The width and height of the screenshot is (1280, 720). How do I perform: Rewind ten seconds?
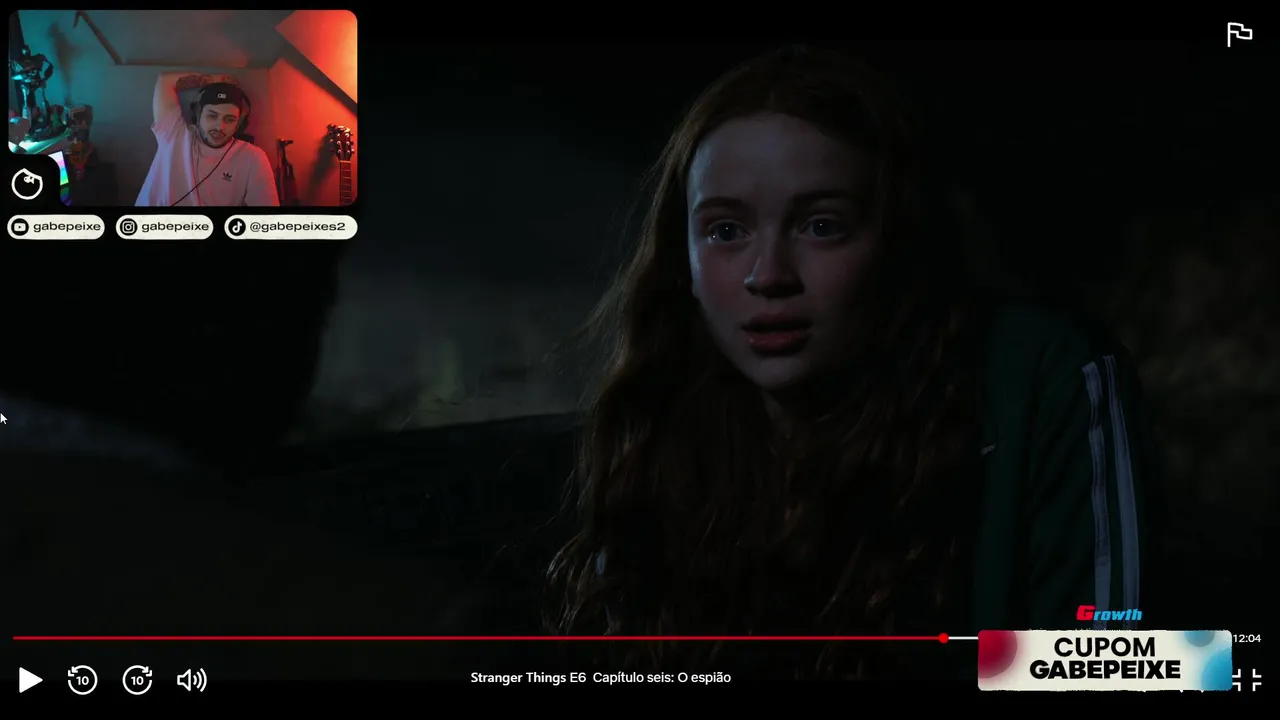tap(82, 680)
